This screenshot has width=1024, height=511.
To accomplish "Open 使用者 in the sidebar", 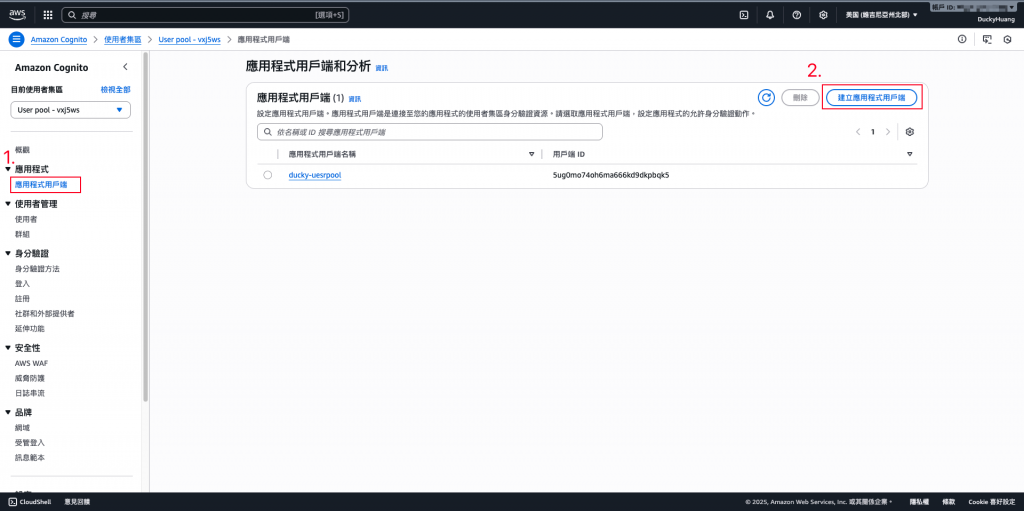I will (26, 220).
